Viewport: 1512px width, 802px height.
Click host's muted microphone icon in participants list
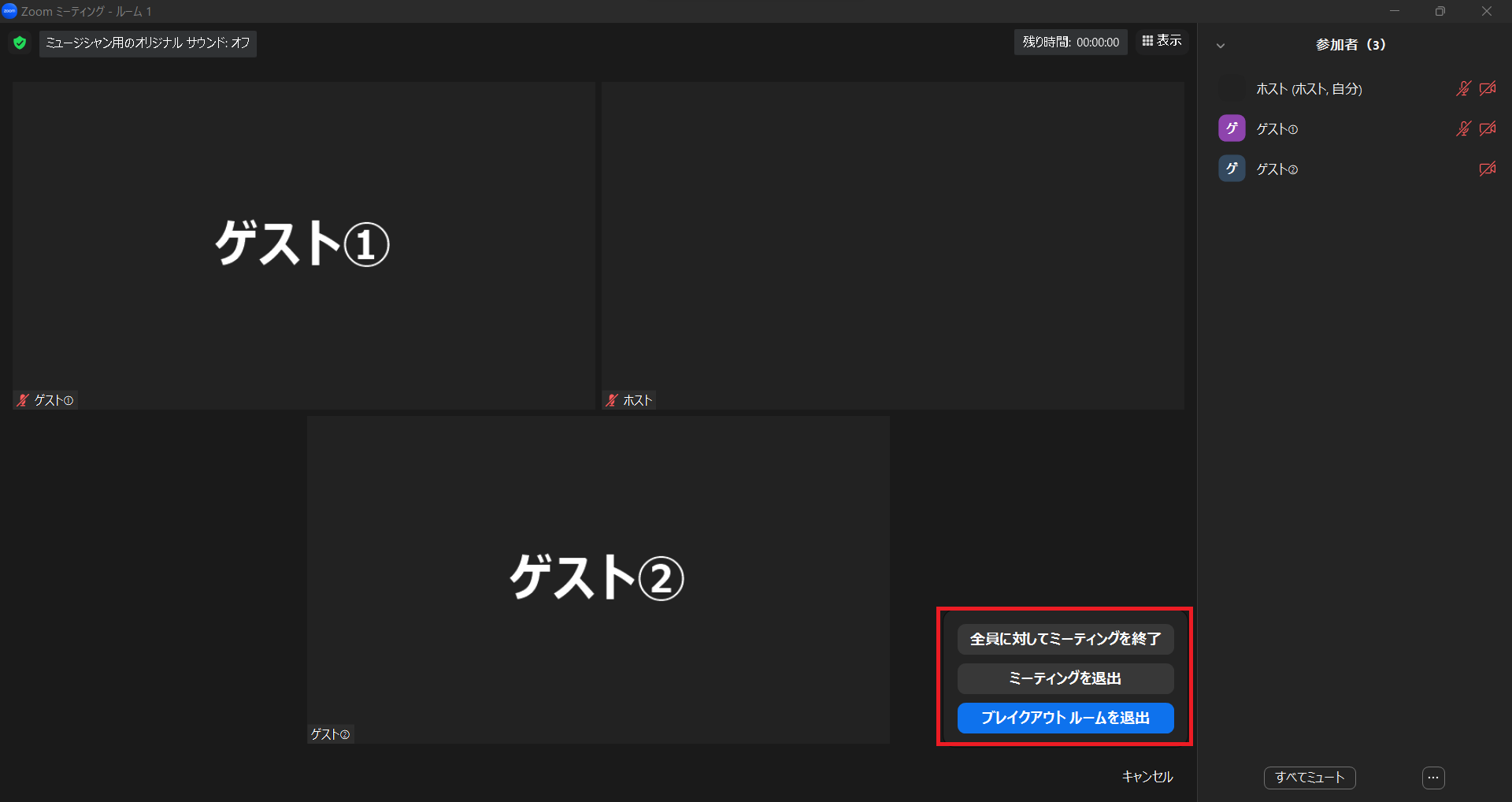click(x=1463, y=88)
